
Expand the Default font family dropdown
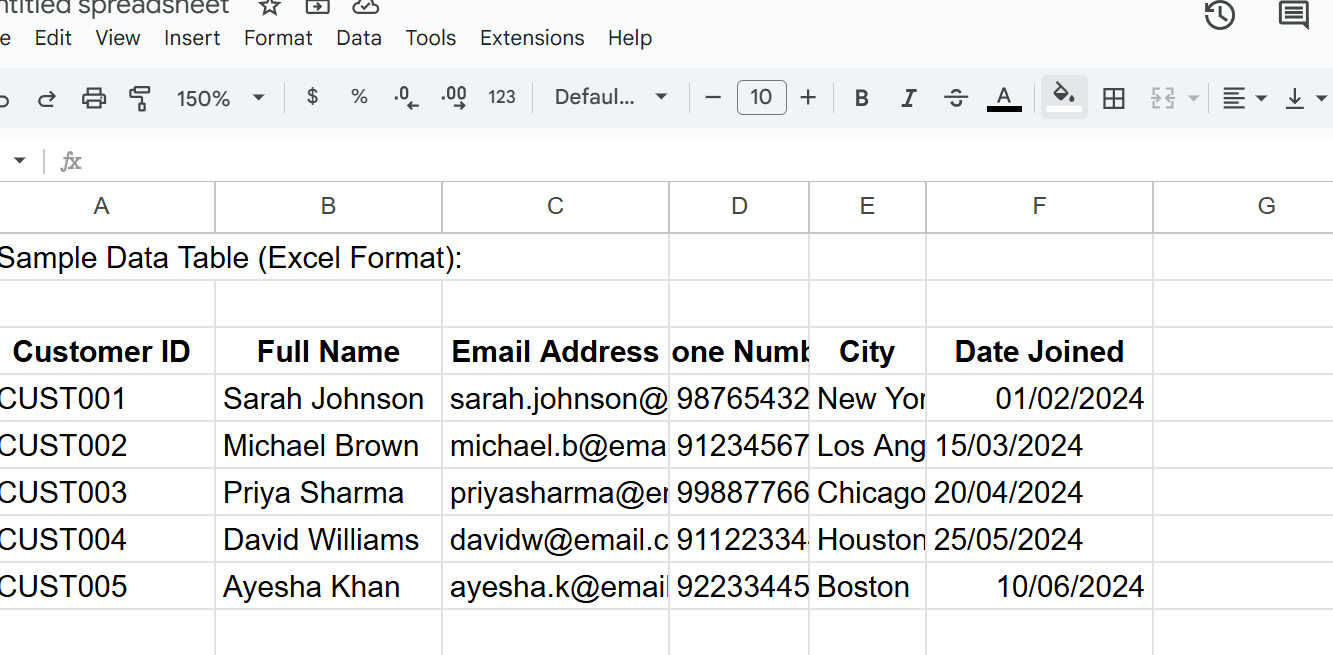pos(611,97)
